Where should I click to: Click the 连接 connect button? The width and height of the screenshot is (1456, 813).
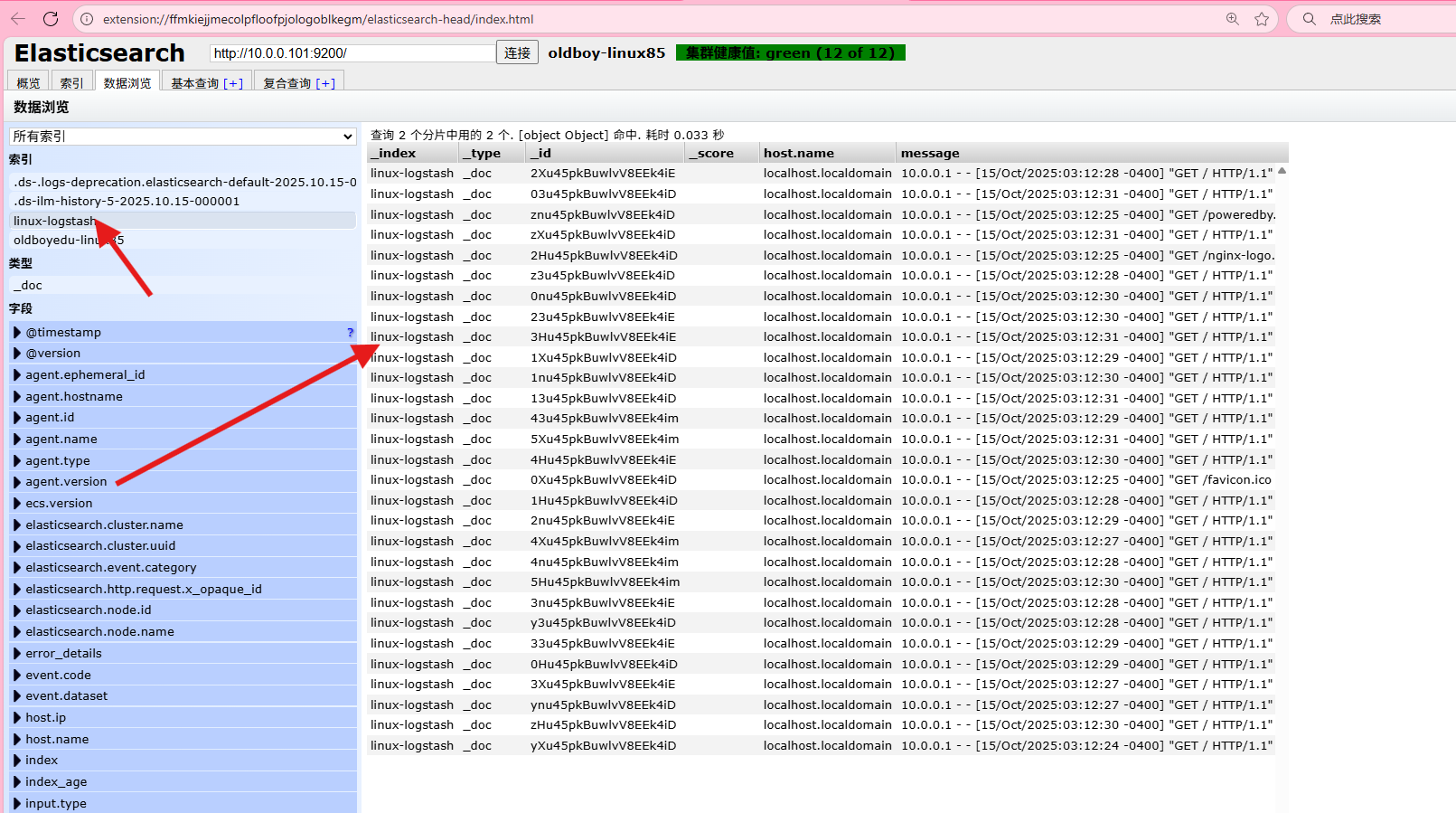(x=517, y=52)
